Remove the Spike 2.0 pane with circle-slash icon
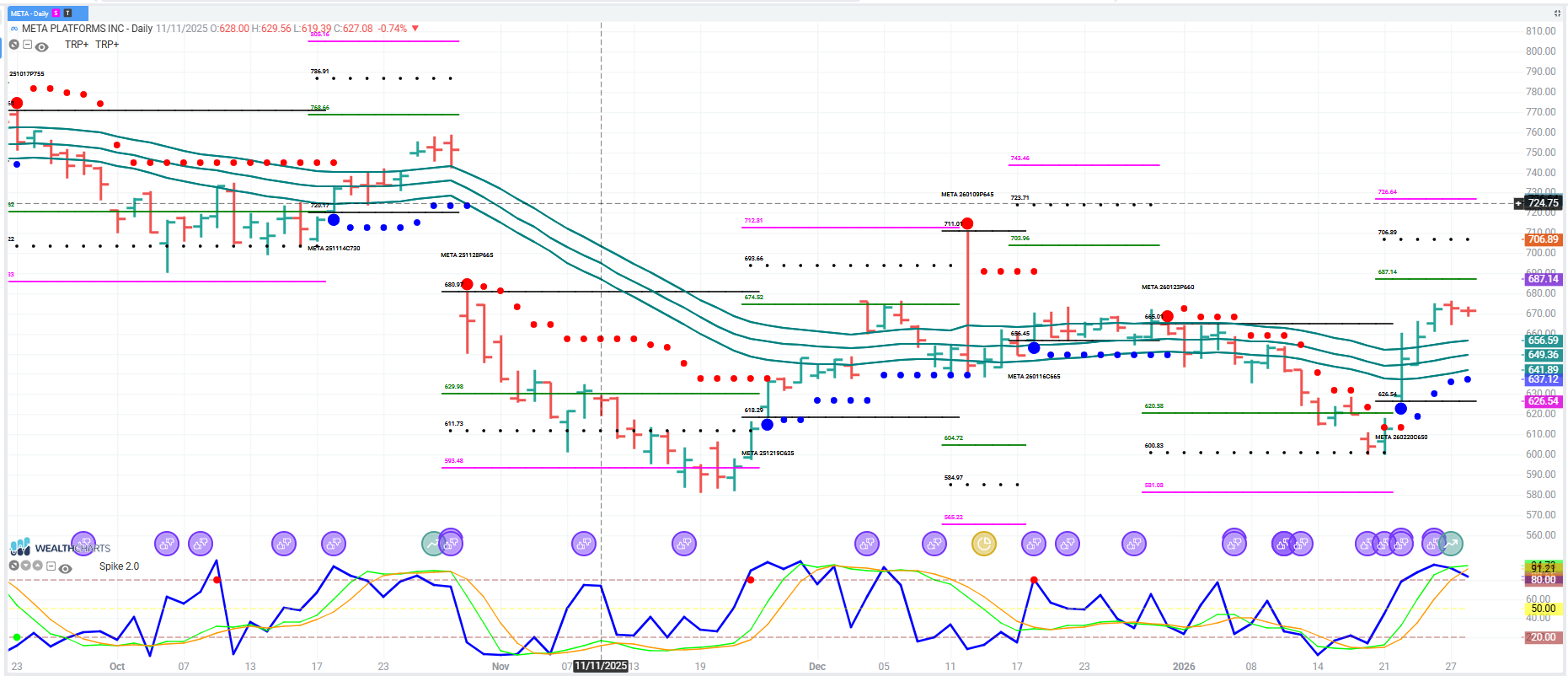The image size is (1568, 676). pyautogui.click(x=14, y=566)
